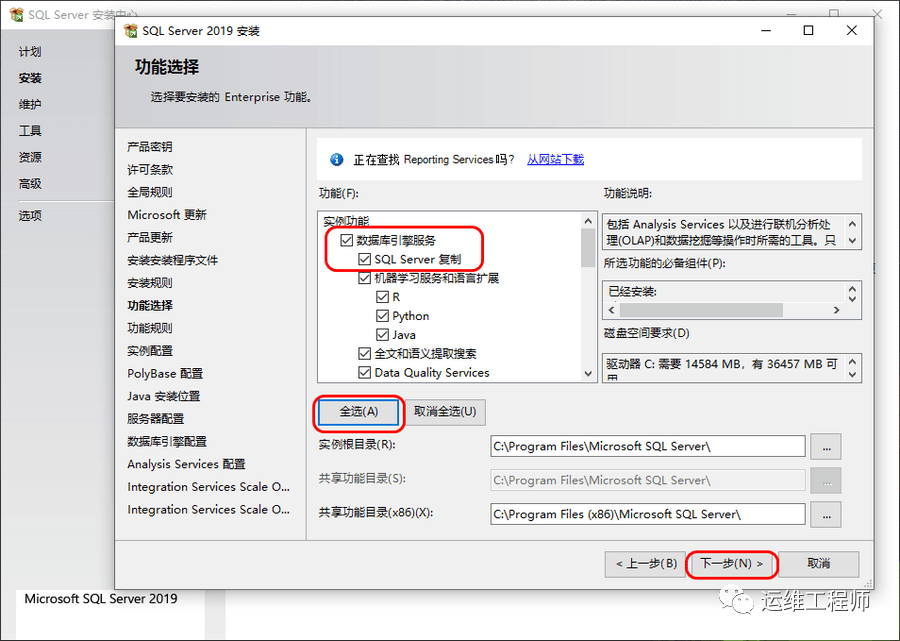Click the 实例根目录 path field
The image size is (900, 641).
[x=647, y=446]
